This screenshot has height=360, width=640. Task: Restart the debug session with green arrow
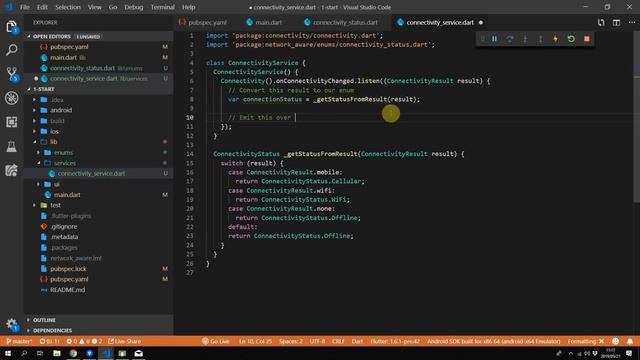point(571,39)
